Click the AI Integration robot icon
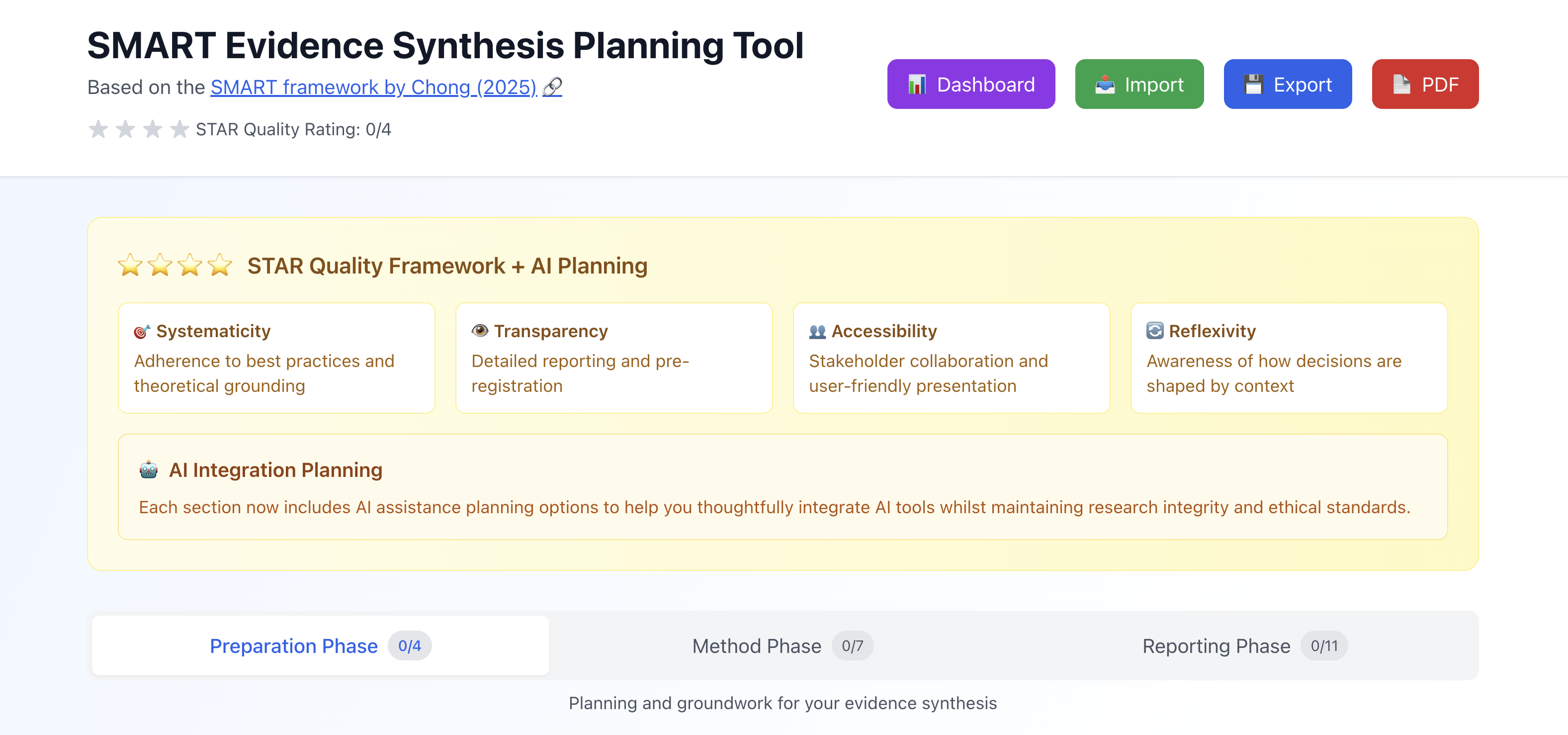The height and width of the screenshot is (735, 1568). [x=149, y=470]
